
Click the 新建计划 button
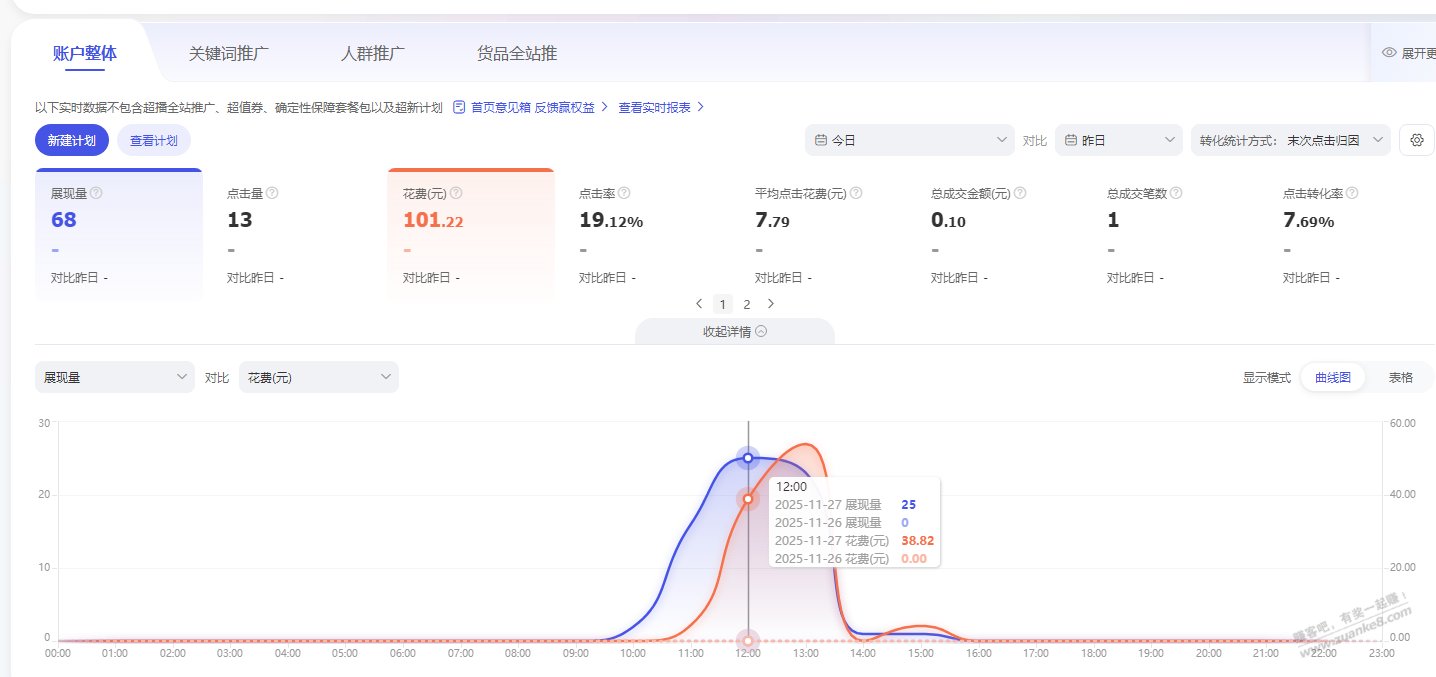click(x=72, y=141)
